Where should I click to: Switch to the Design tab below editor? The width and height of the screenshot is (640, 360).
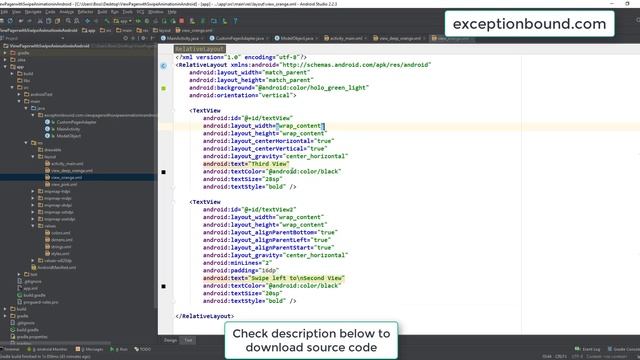point(170,340)
